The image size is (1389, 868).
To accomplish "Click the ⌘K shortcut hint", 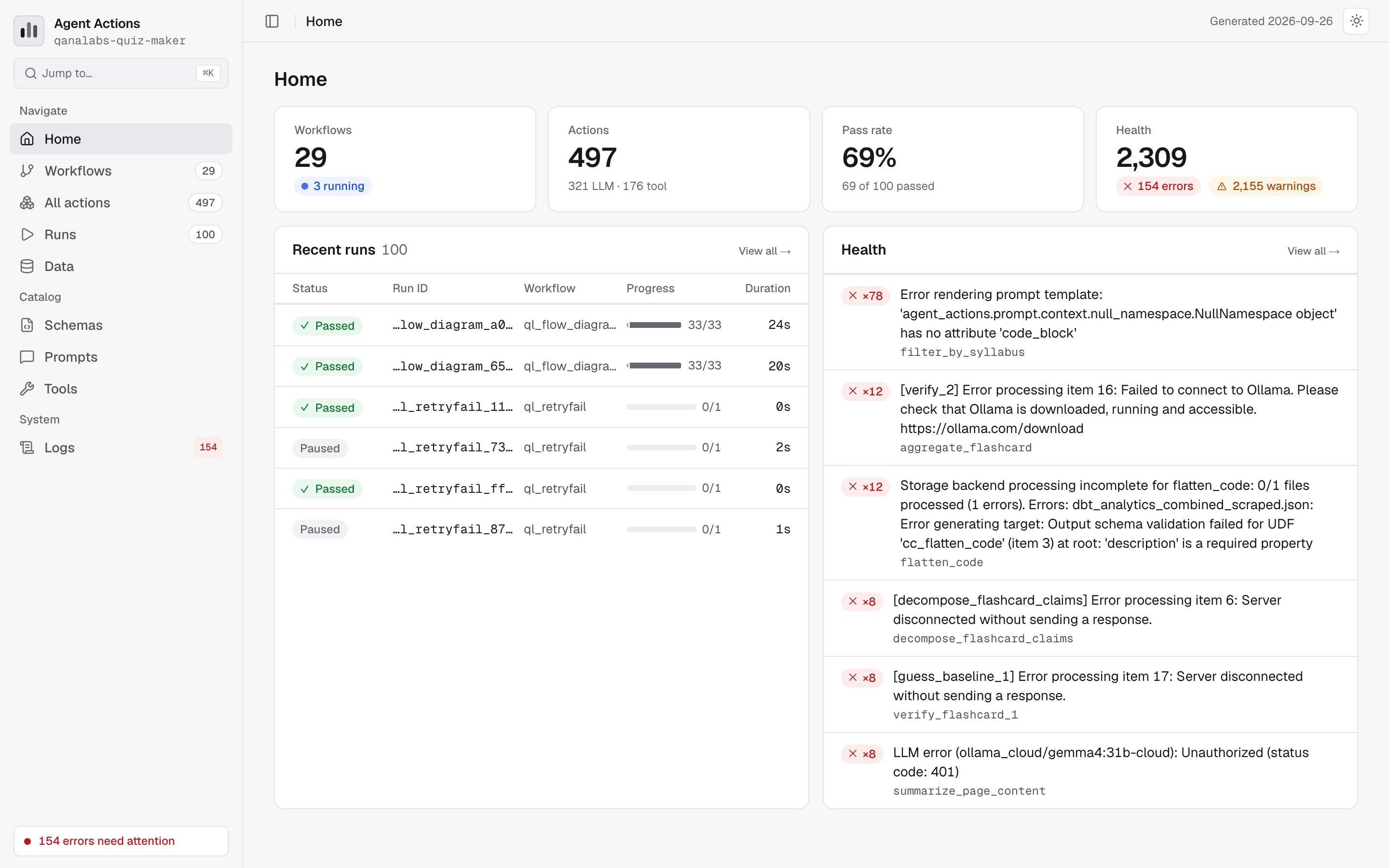I will (208, 73).
